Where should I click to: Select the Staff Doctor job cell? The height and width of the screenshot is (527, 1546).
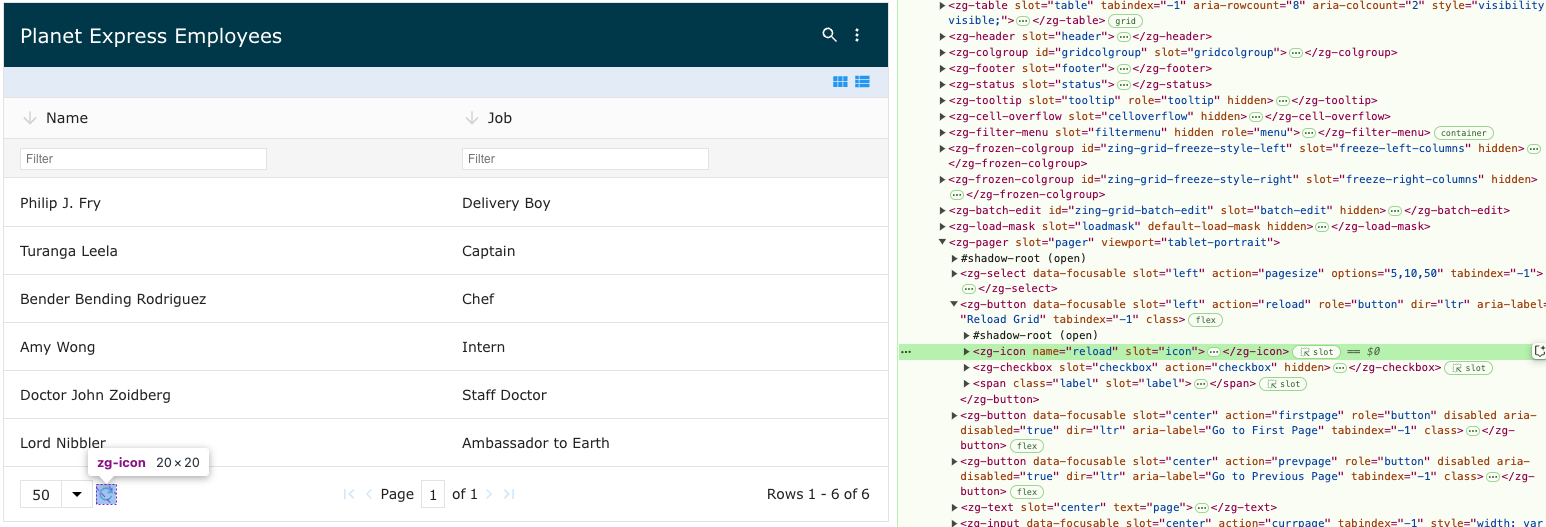(667, 395)
